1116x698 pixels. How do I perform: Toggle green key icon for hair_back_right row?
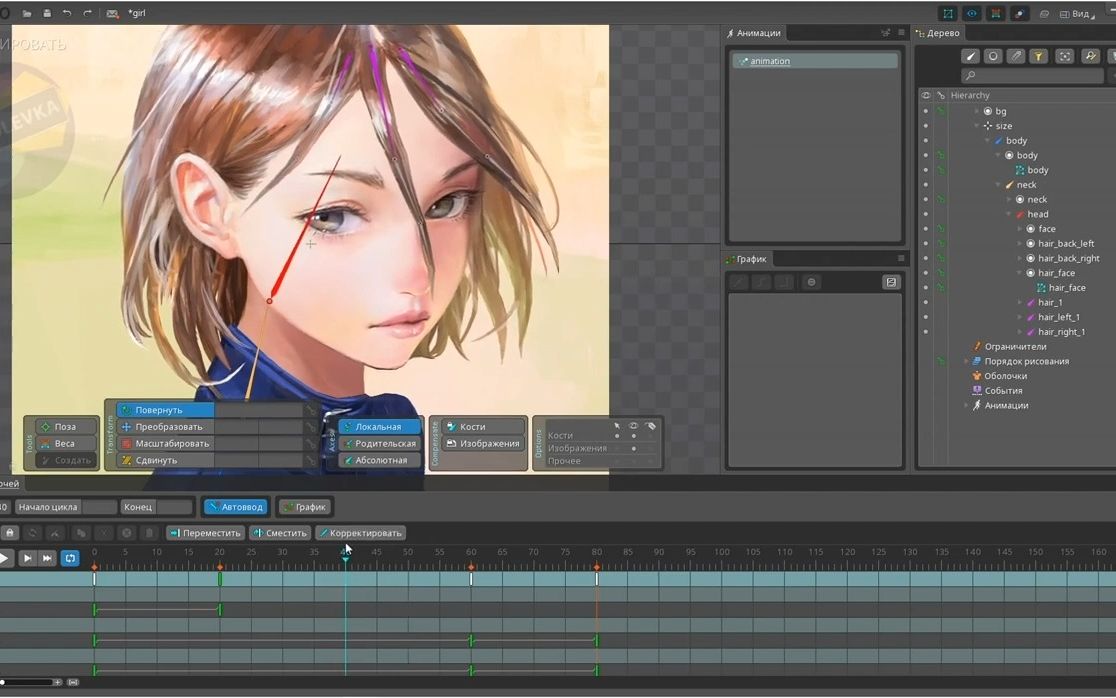tap(940, 258)
